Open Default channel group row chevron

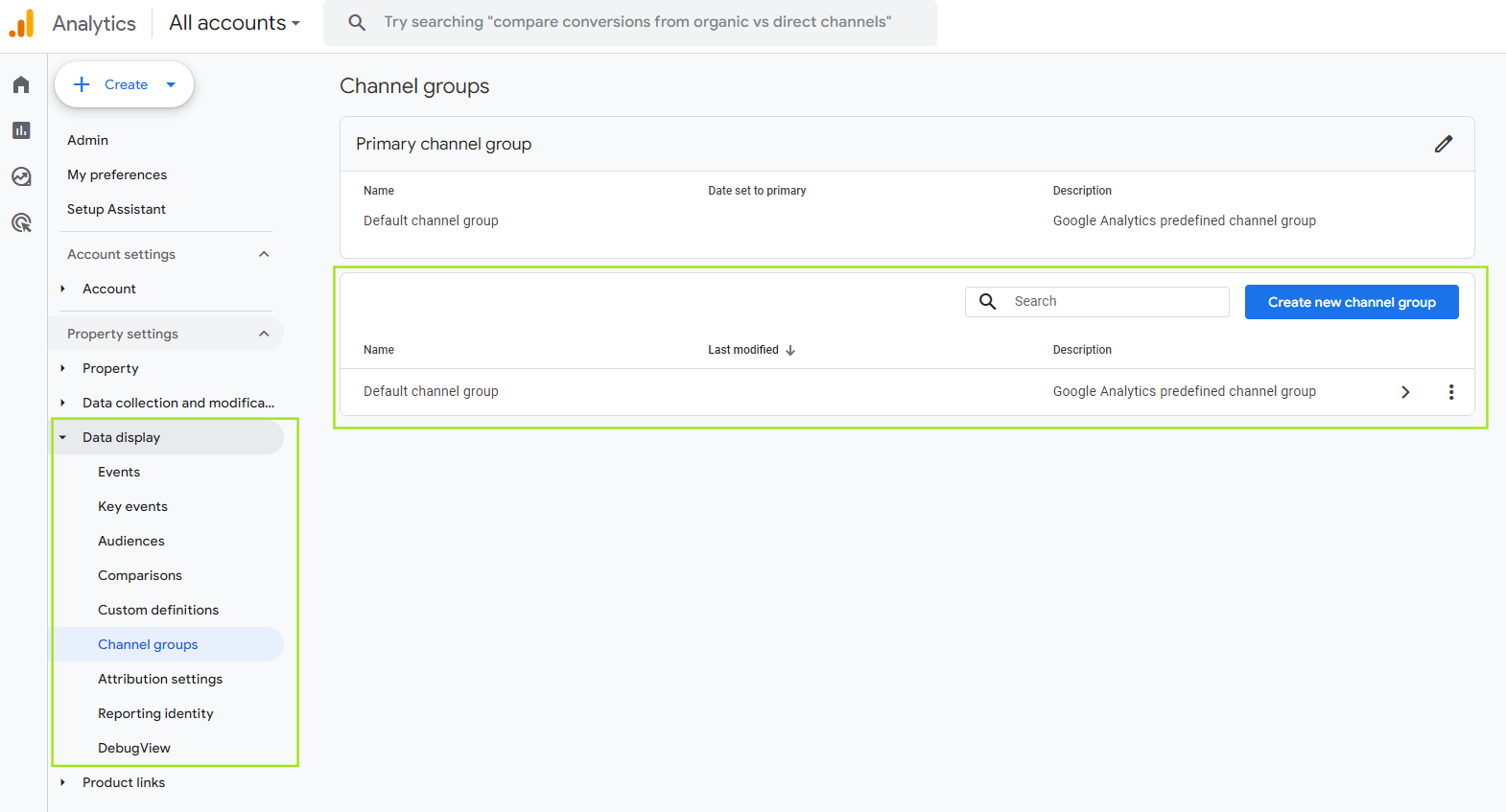point(1405,392)
